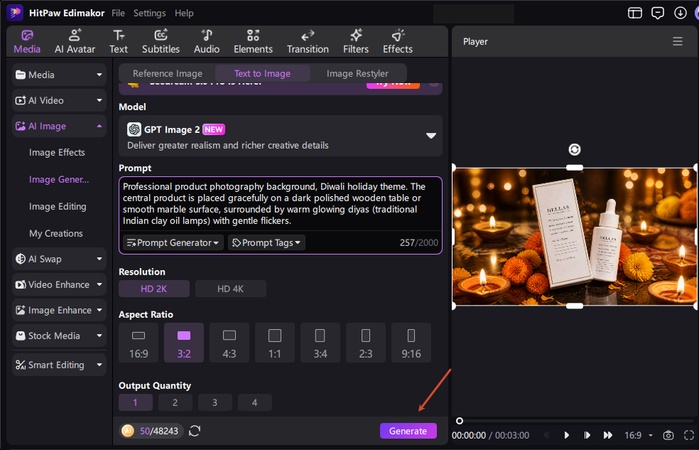The height and width of the screenshot is (450, 699).
Task: Open the Text tool
Action: pos(119,41)
